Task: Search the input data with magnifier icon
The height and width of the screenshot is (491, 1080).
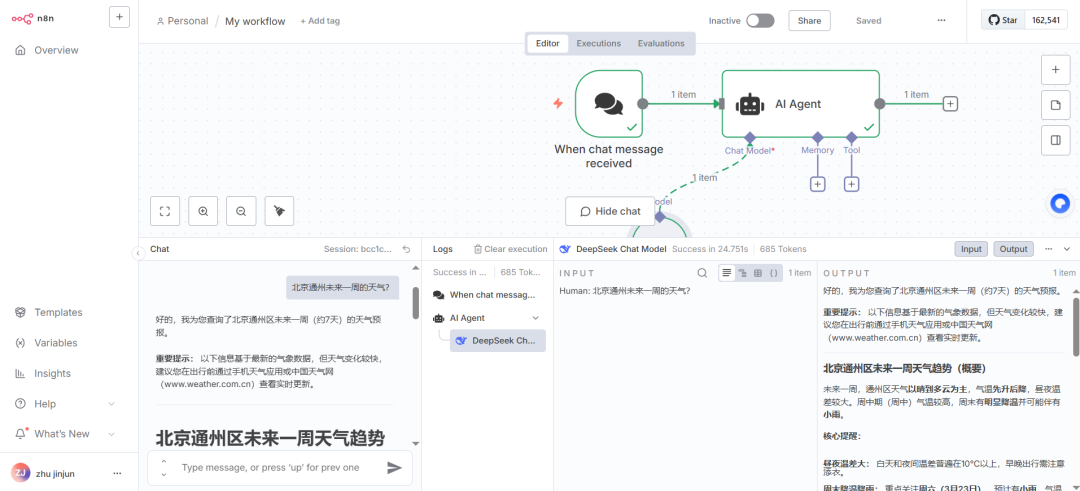Action: (x=703, y=273)
